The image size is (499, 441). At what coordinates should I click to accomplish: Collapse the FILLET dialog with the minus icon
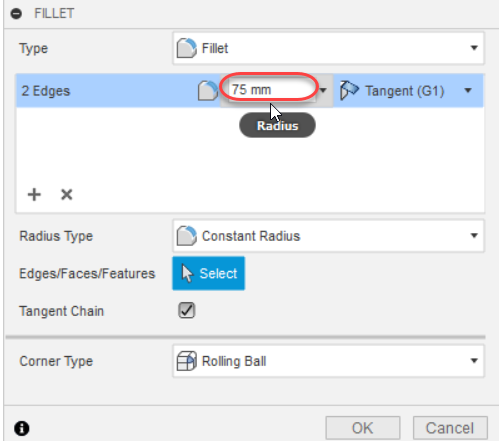point(16,14)
